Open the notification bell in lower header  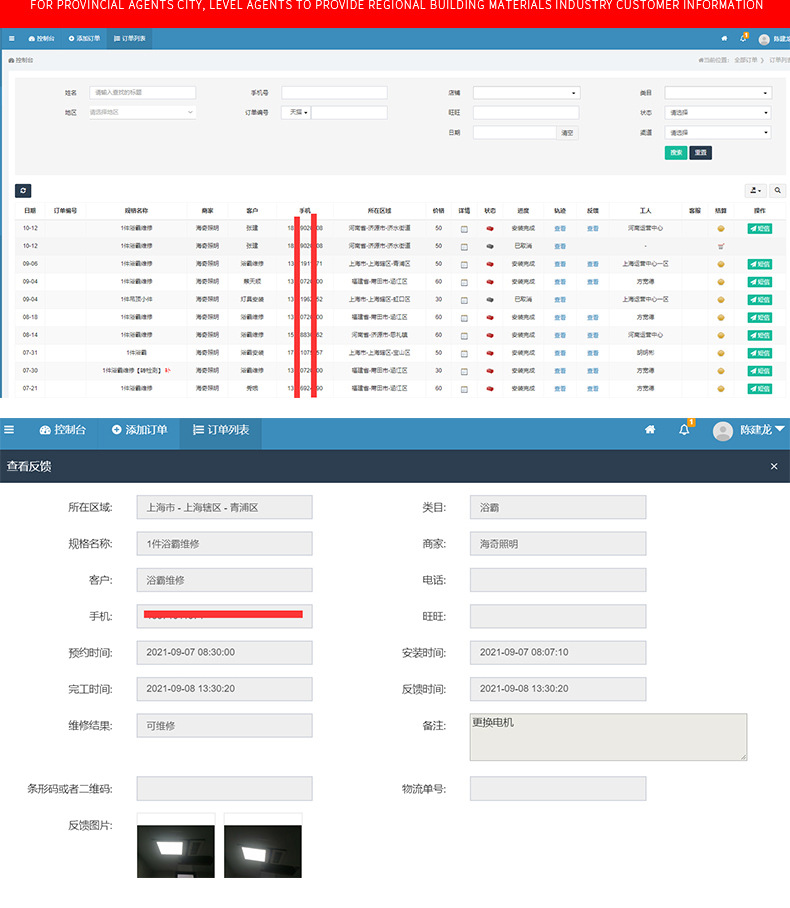coord(685,430)
